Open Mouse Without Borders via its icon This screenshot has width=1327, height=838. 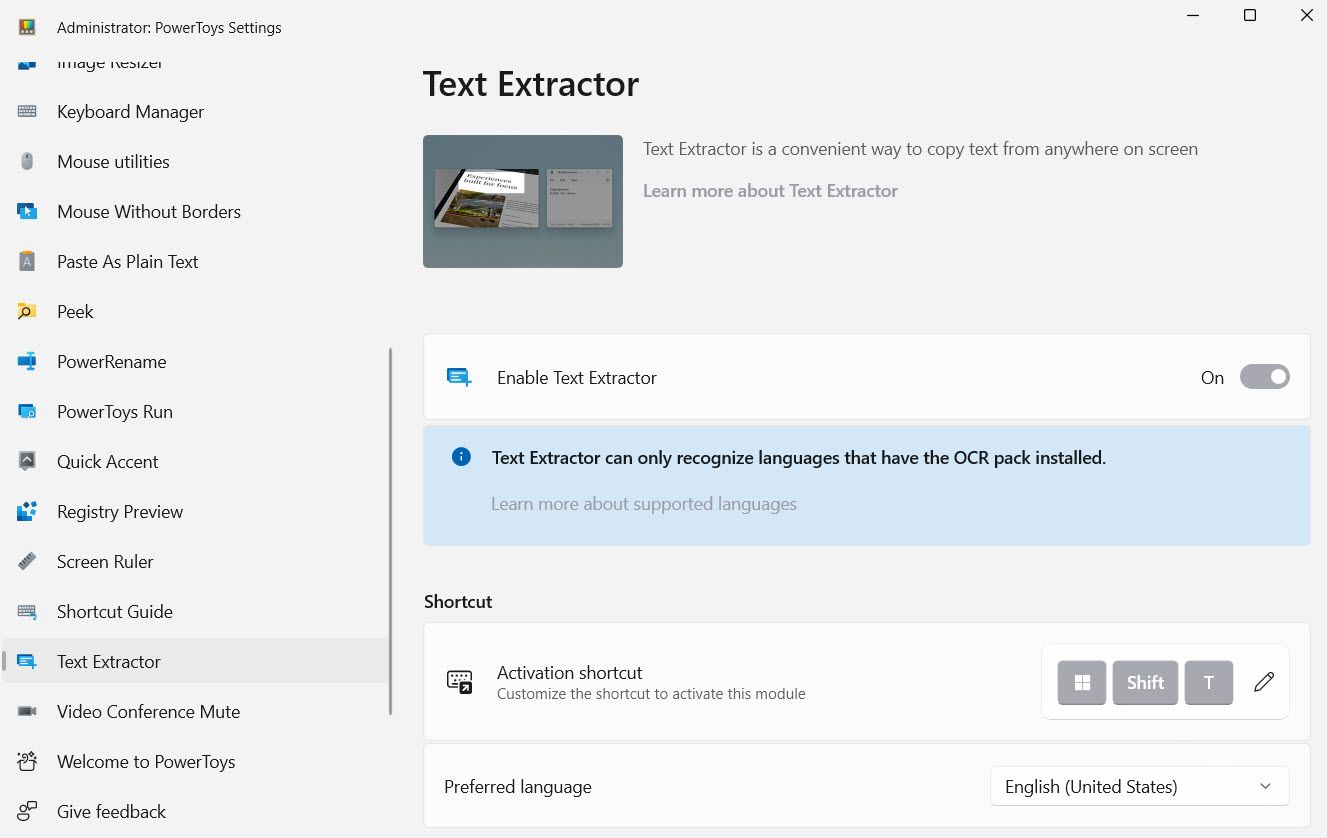tap(27, 211)
